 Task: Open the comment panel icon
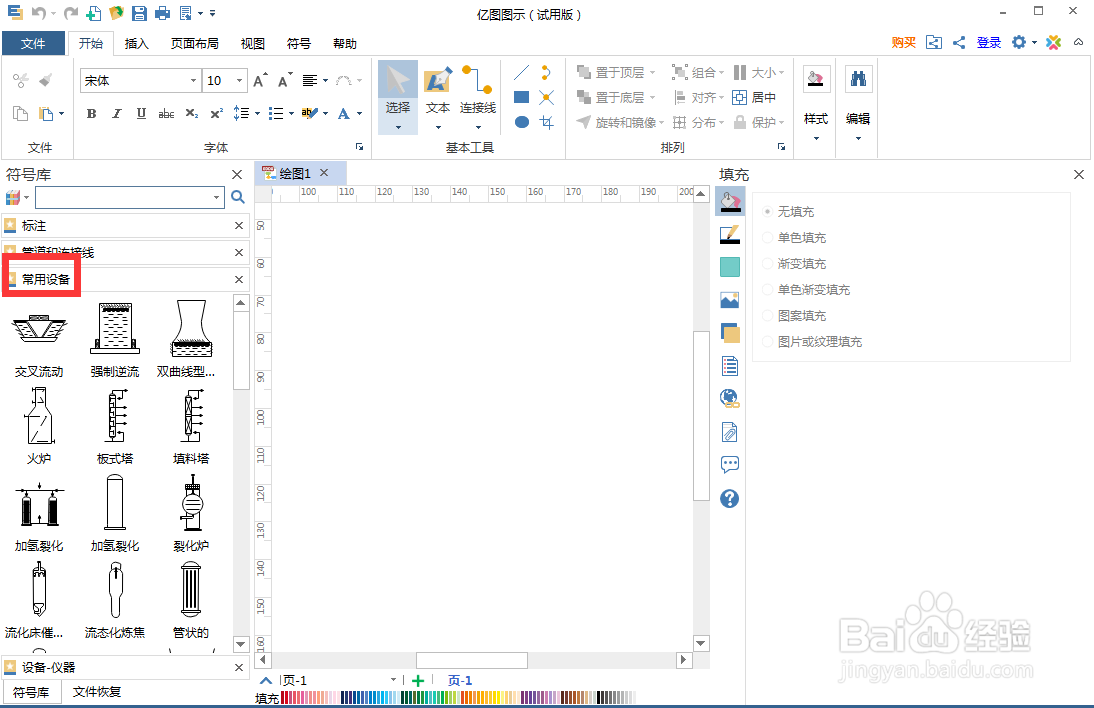[x=729, y=464]
